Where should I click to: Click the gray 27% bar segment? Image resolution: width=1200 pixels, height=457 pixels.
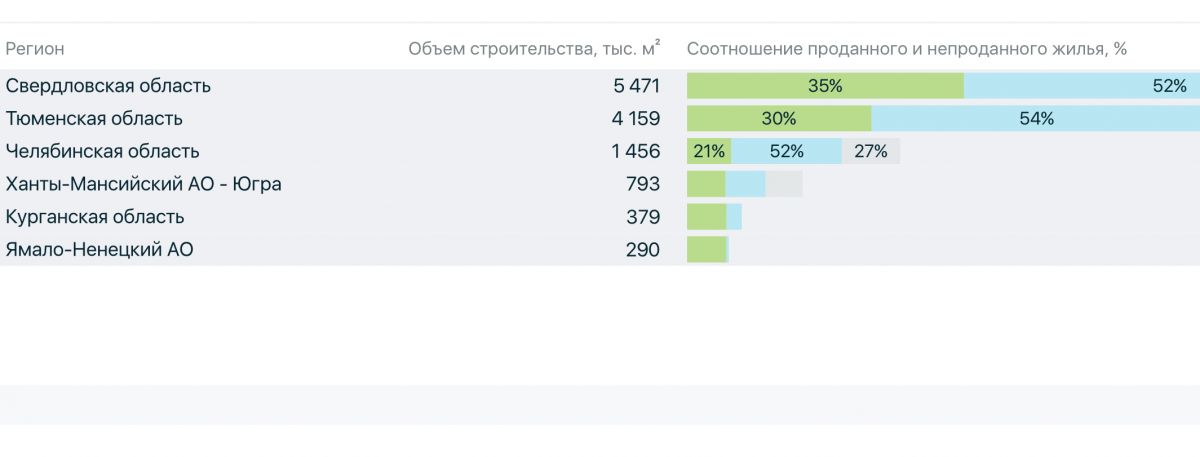(871, 152)
